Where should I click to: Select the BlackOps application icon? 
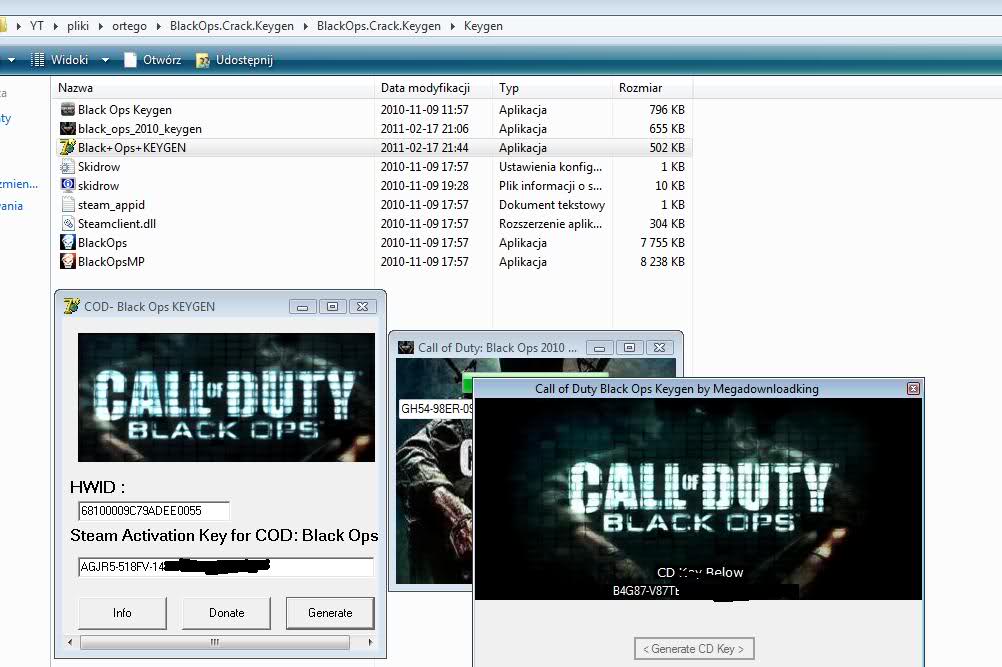point(68,243)
